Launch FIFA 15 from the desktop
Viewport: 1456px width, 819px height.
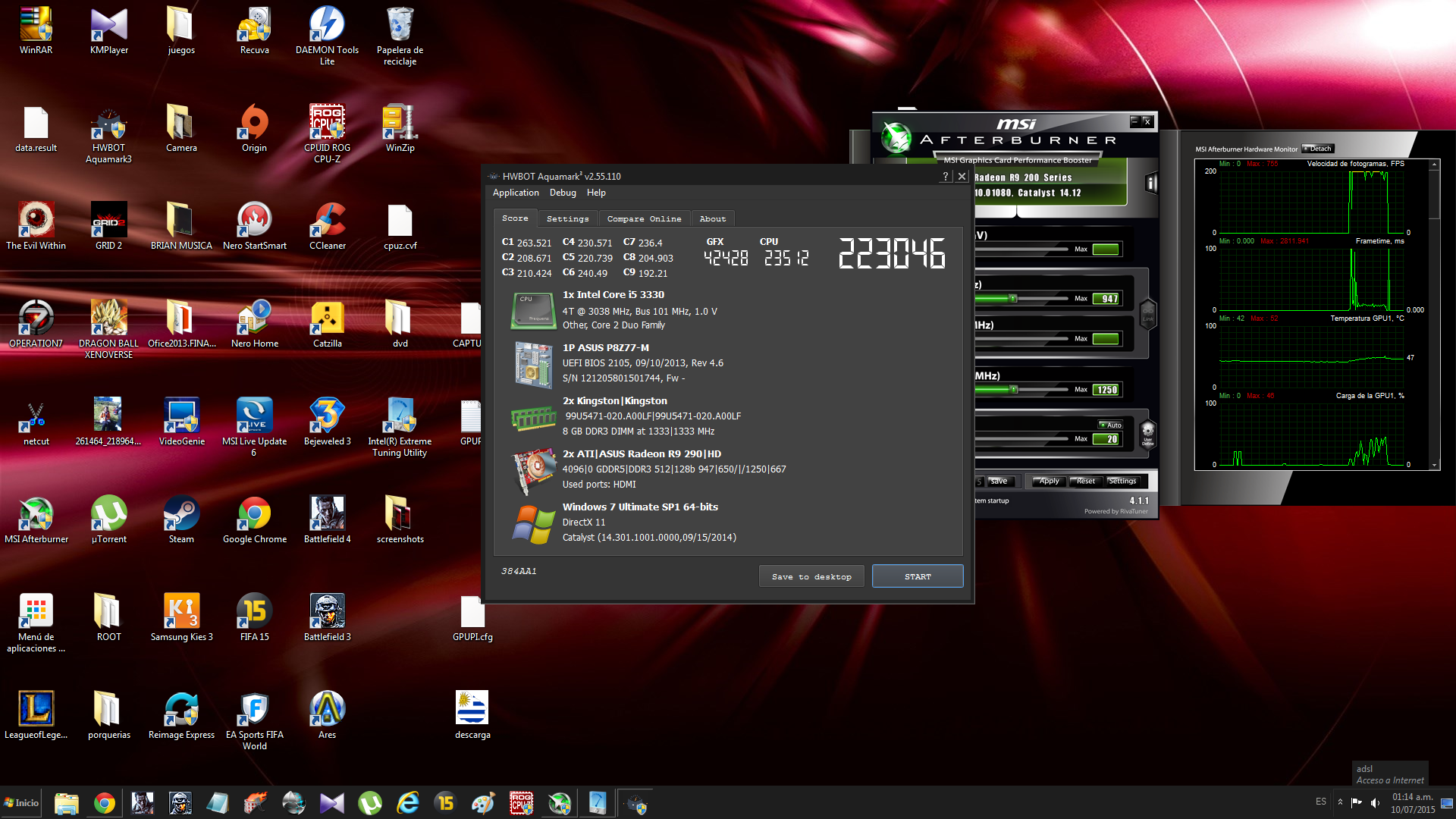point(254,618)
